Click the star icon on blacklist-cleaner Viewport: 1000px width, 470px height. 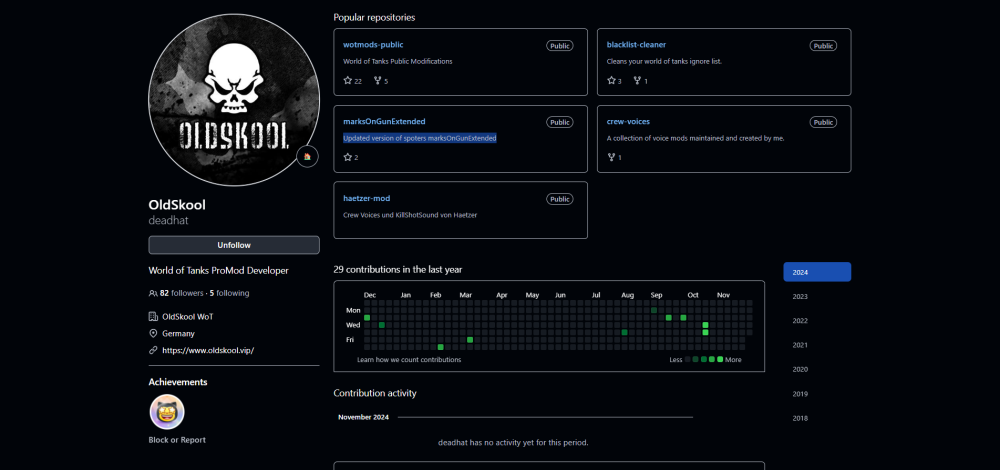pos(611,81)
